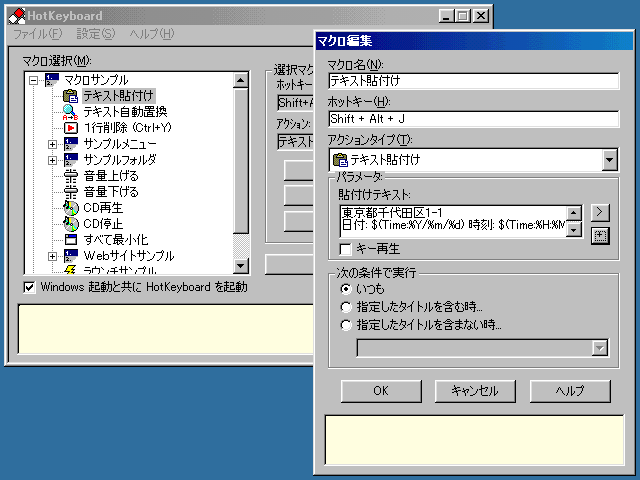Select the いつも radio button

(346, 289)
